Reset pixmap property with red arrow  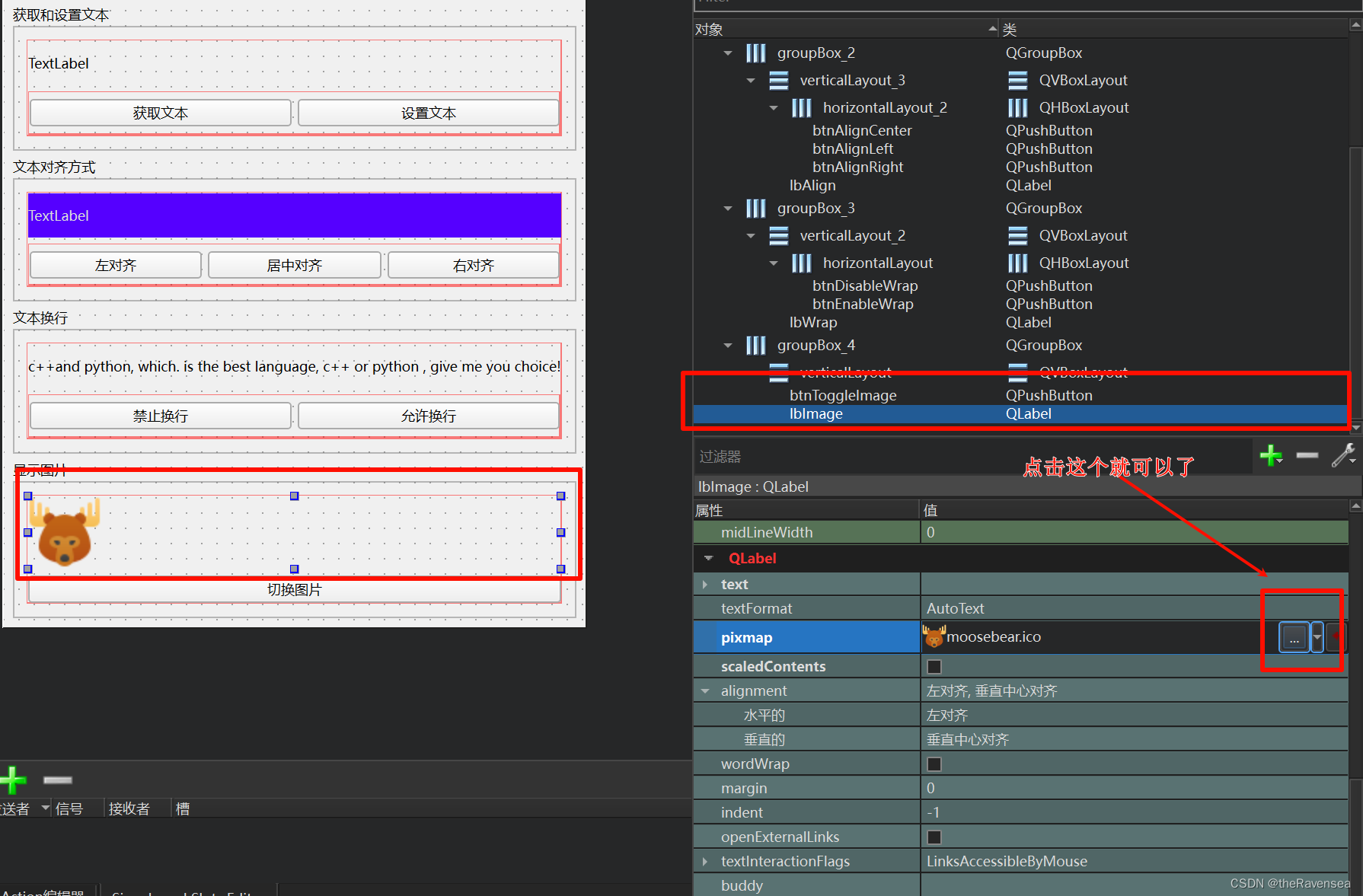tap(1334, 637)
